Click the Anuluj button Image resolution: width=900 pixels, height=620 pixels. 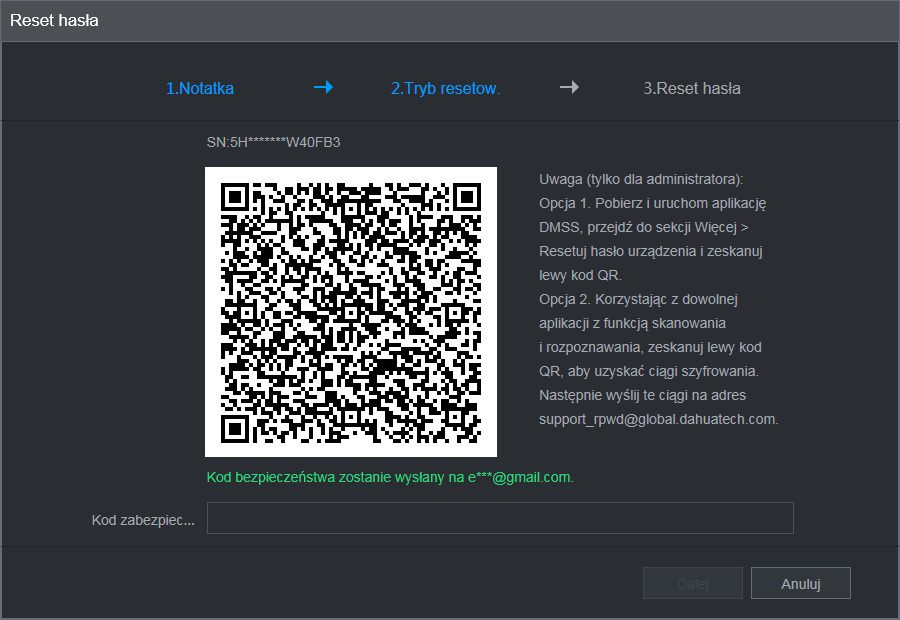[800, 583]
